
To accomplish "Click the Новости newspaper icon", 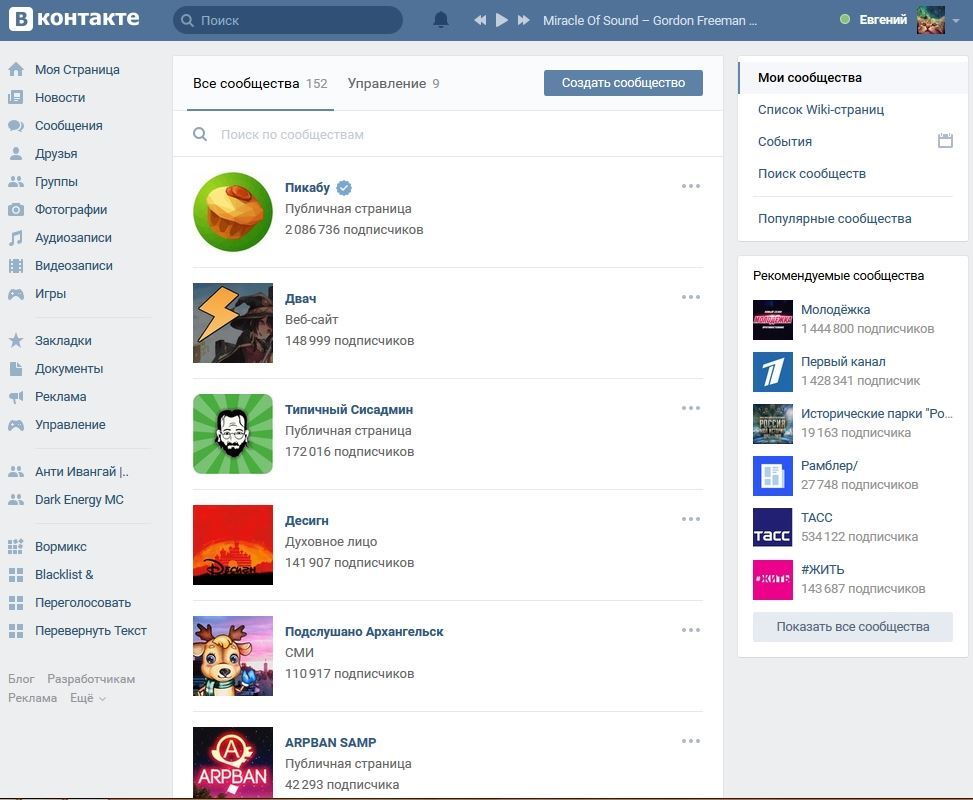I will (x=16, y=97).
